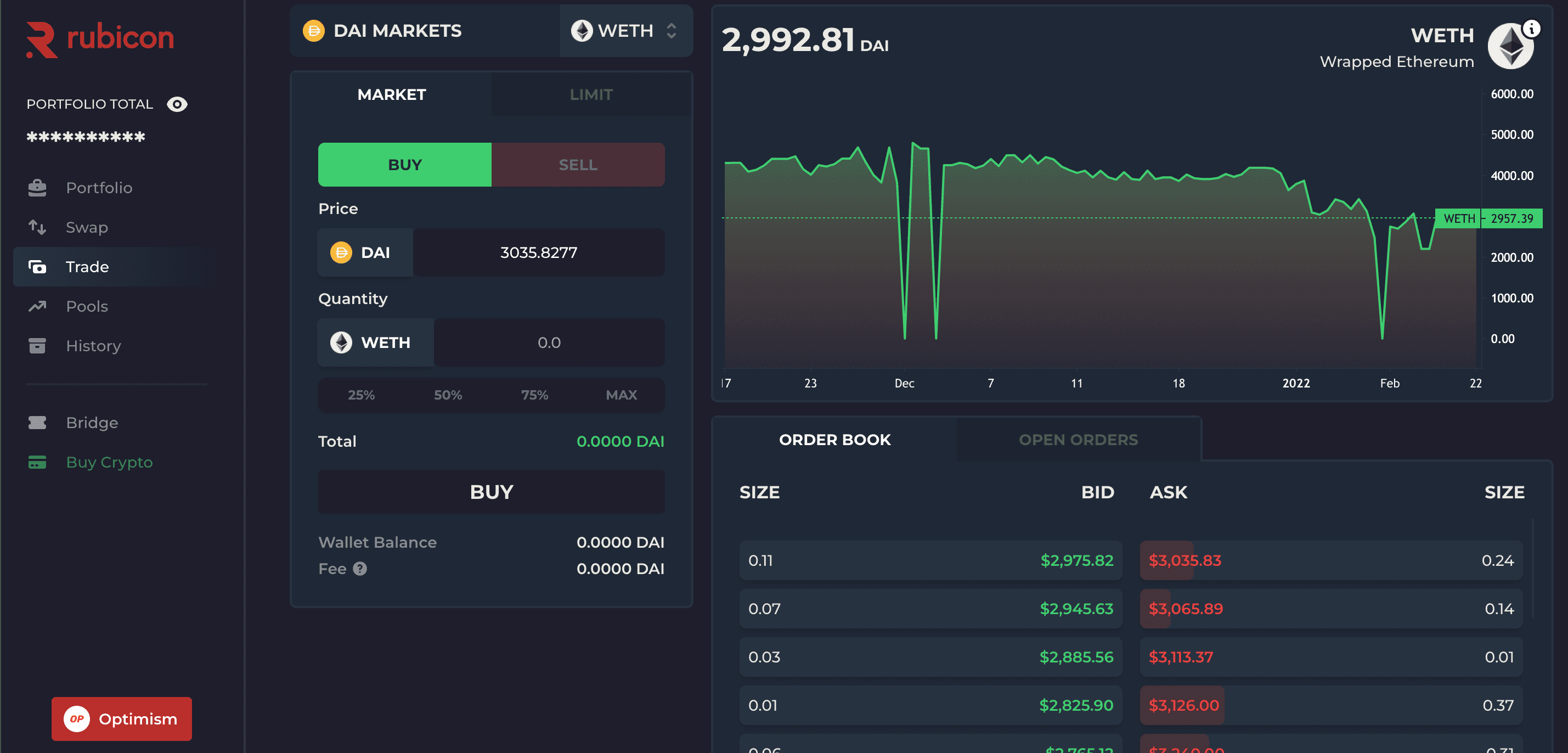Select the green BUY toggle

[x=405, y=164]
